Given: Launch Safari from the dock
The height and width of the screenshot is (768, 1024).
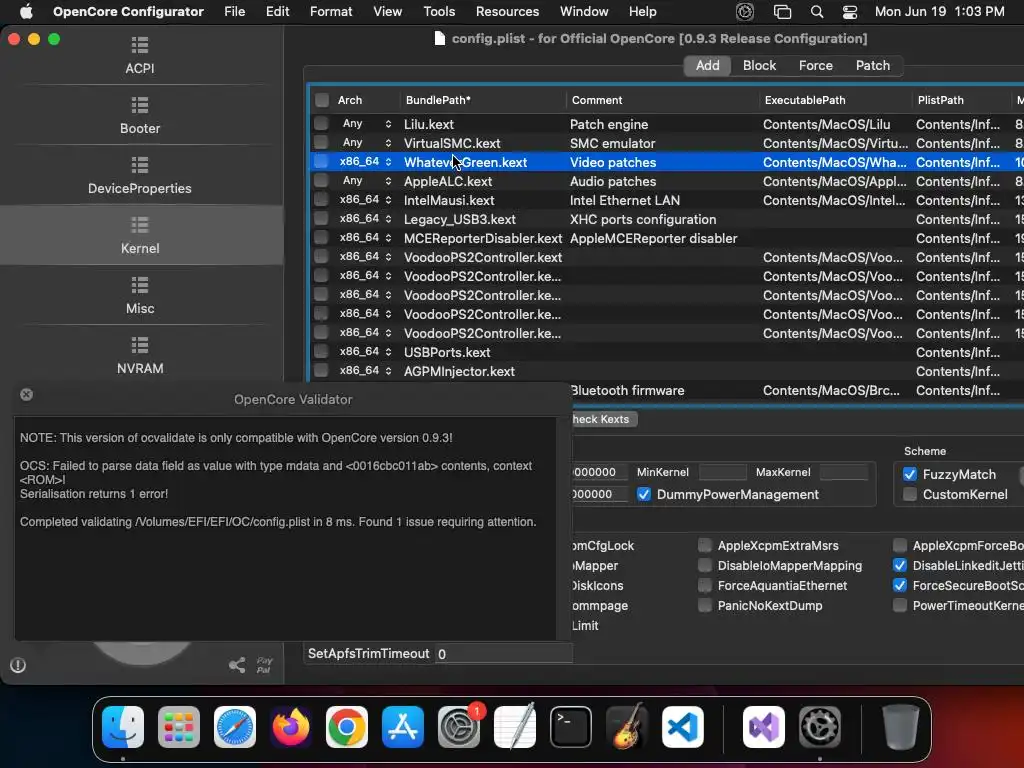Looking at the screenshot, I should (235, 727).
